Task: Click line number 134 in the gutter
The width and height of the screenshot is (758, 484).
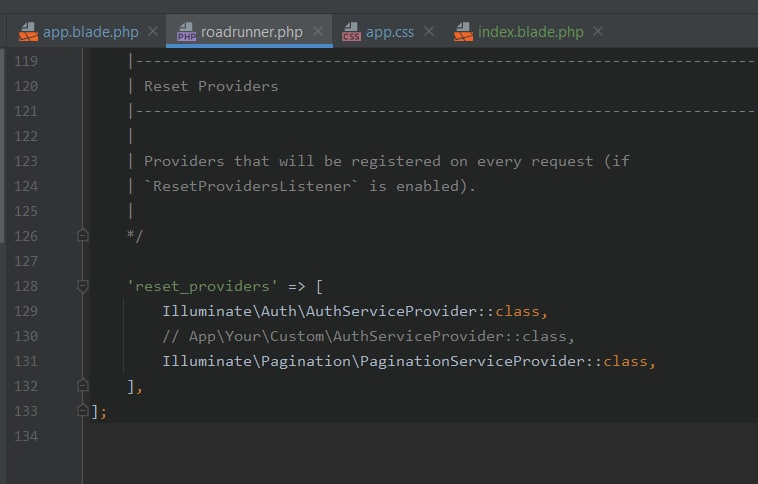Action: click(26, 436)
